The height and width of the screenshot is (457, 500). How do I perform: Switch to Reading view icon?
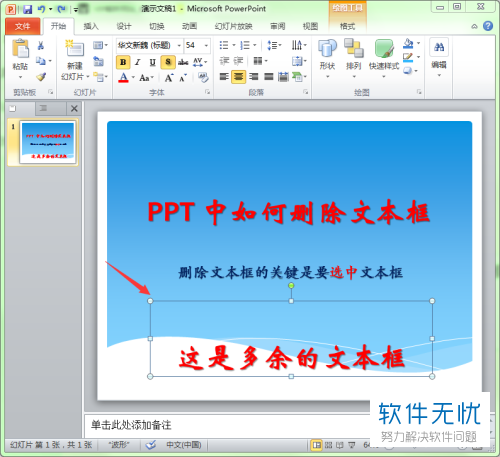click(x=340, y=445)
